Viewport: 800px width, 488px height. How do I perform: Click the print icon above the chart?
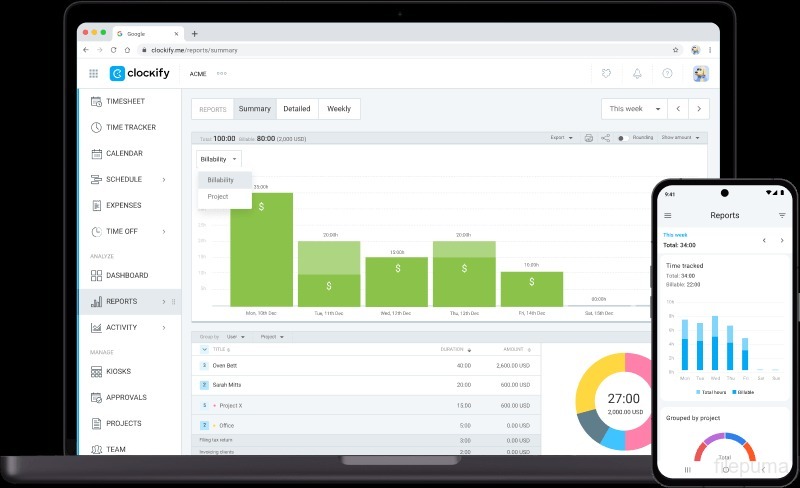(x=589, y=138)
